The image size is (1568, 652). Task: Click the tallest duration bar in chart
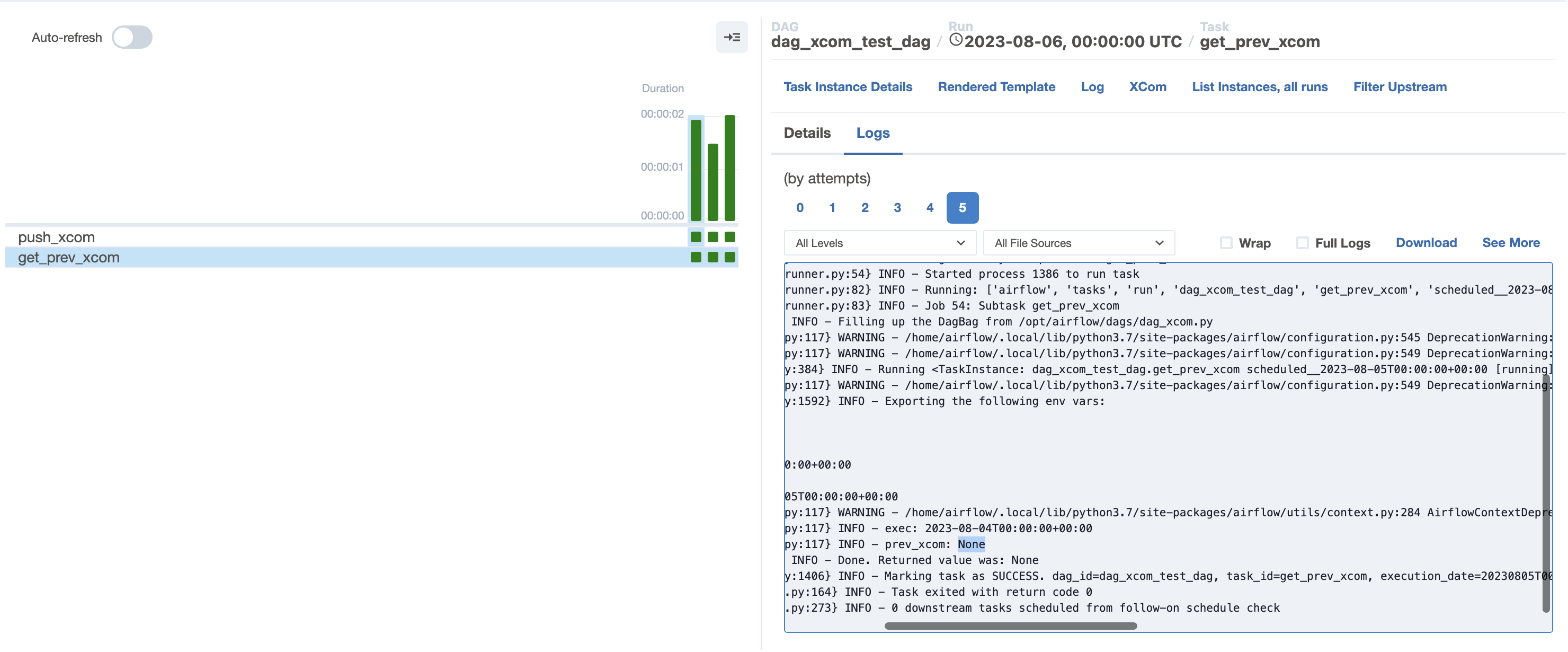[730, 168]
